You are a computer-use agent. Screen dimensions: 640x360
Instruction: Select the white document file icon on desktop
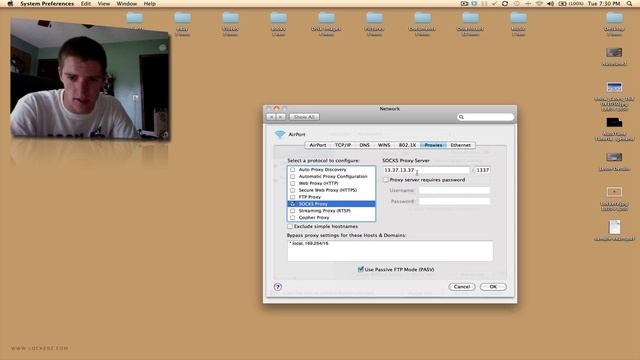(x=614, y=227)
